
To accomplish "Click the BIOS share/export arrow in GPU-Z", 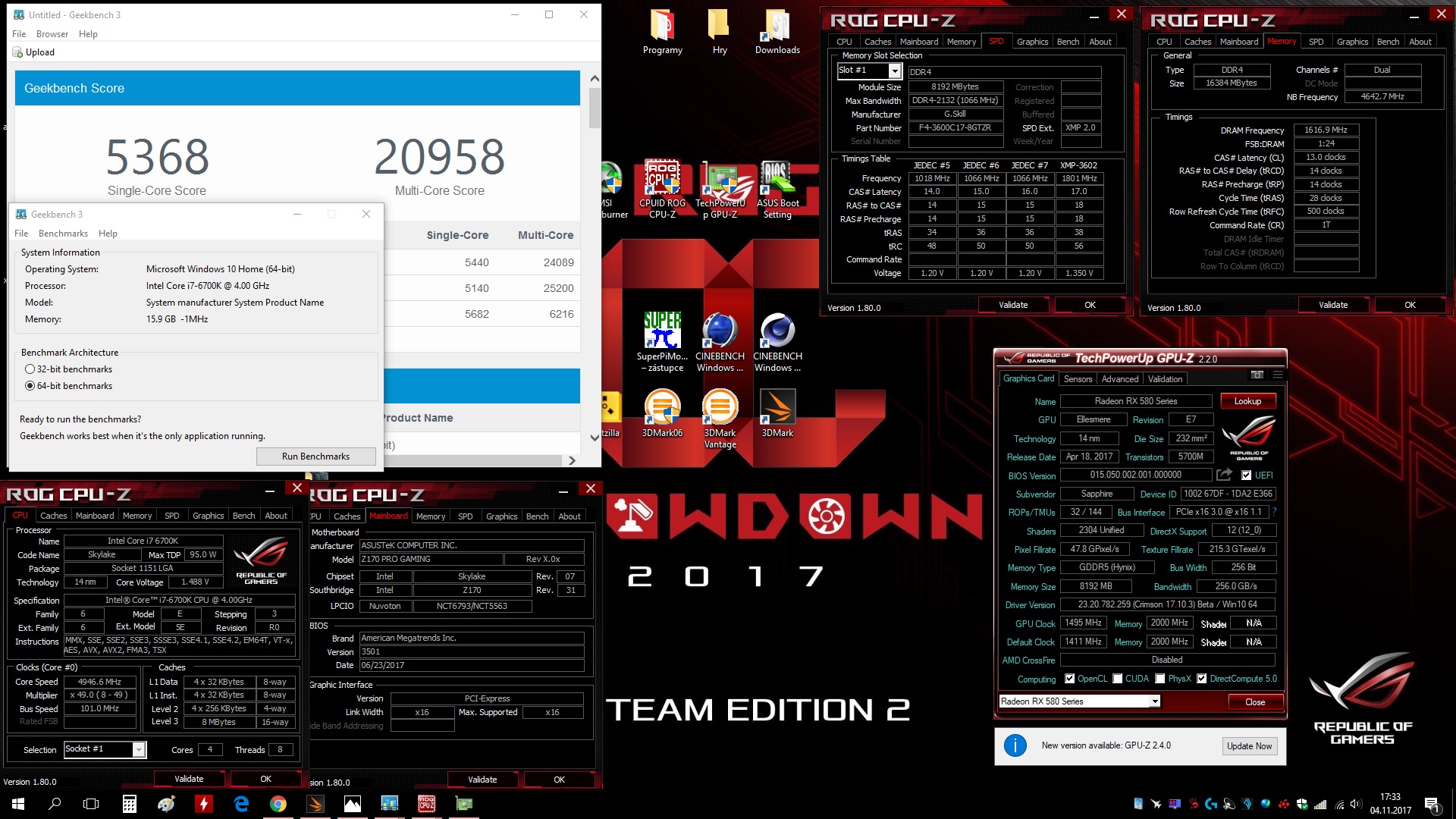I will coord(1224,475).
